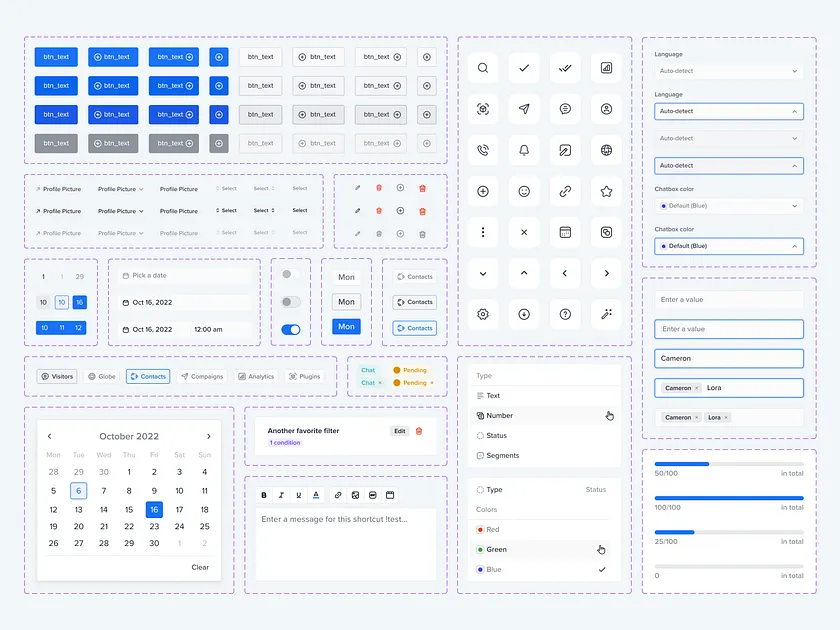Click Clear in the October 2022 calendar
The width and height of the screenshot is (840, 630).
click(x=200, y=566)
